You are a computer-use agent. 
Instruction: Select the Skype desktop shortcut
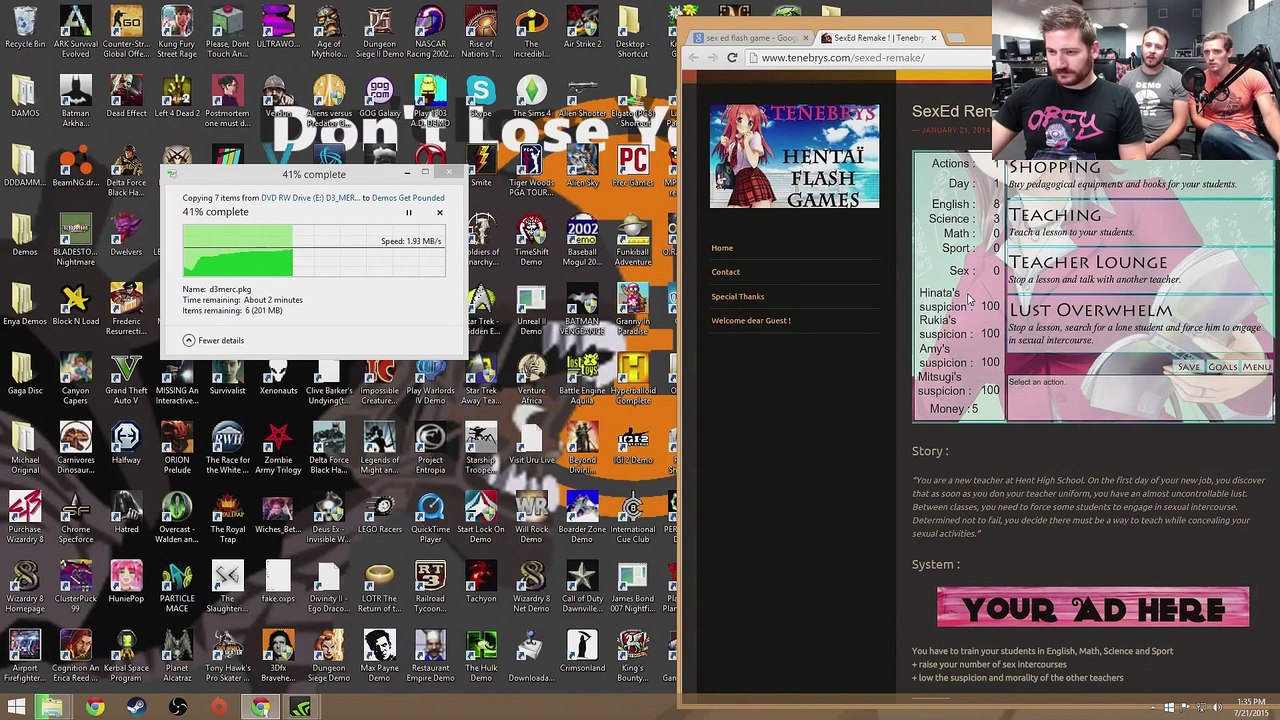[x=481, y=97]
